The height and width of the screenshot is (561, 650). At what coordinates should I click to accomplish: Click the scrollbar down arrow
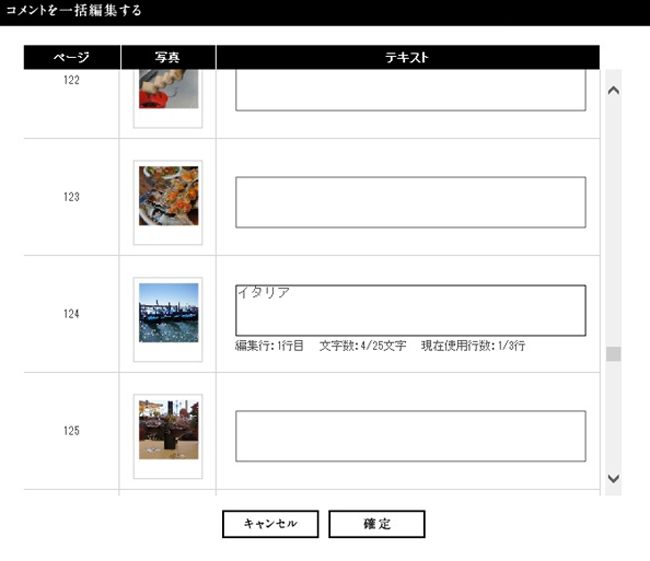click(614, 478)
